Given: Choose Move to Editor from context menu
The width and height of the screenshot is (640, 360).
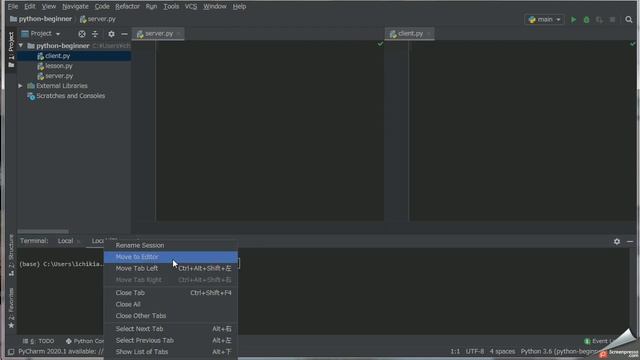Looking at the screenshot, I should point(171,257).
